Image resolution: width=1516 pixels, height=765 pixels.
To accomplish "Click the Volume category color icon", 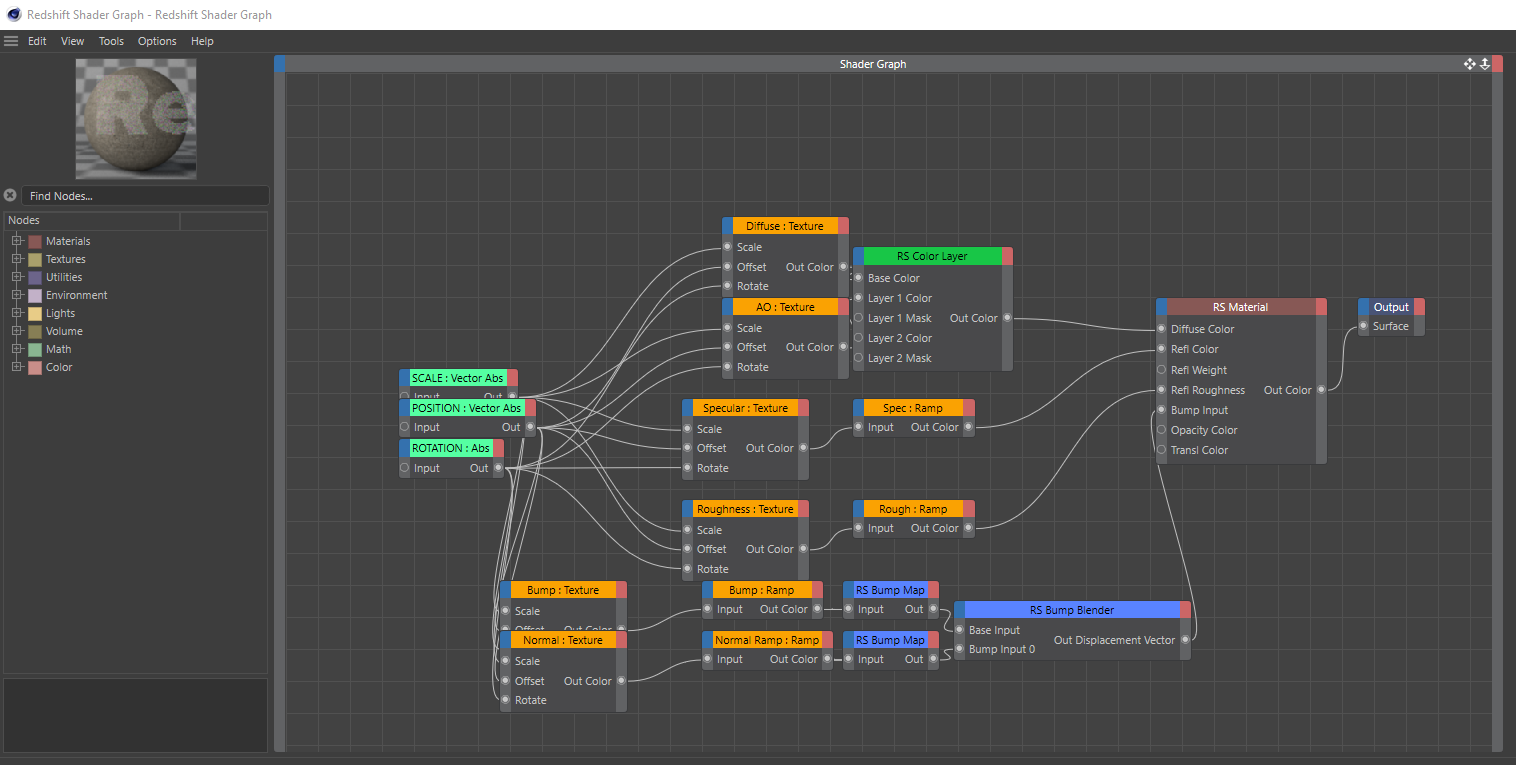I will click(x=35, y=331).
